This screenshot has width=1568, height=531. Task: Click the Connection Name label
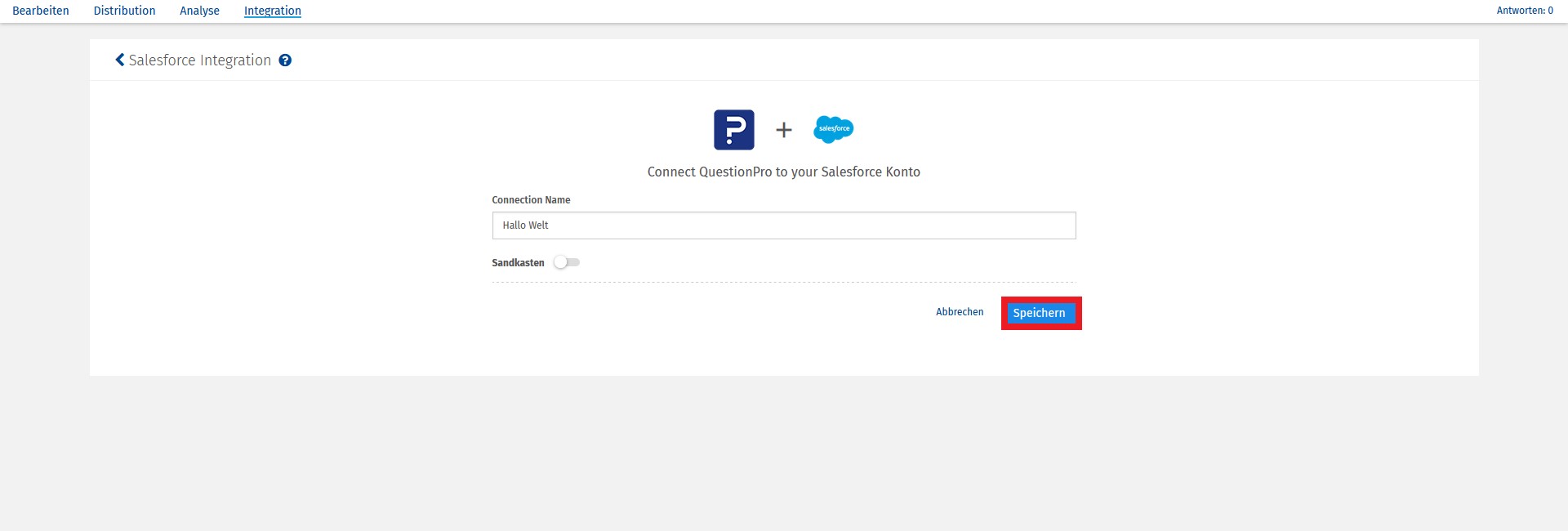531,199
